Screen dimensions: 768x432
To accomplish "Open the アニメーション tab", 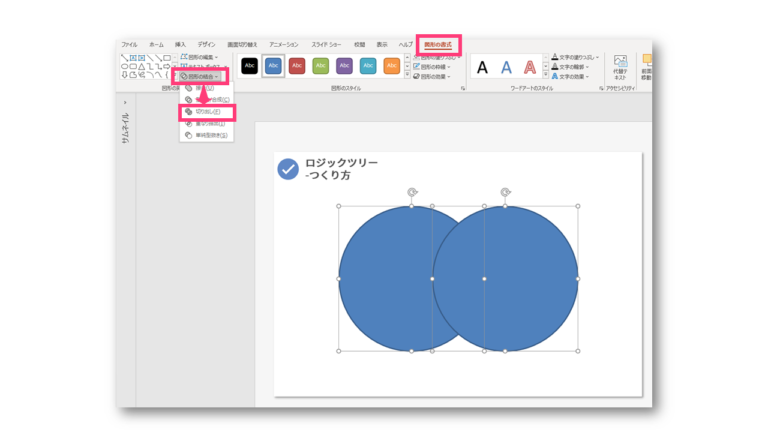I will [x=284, y=45].
